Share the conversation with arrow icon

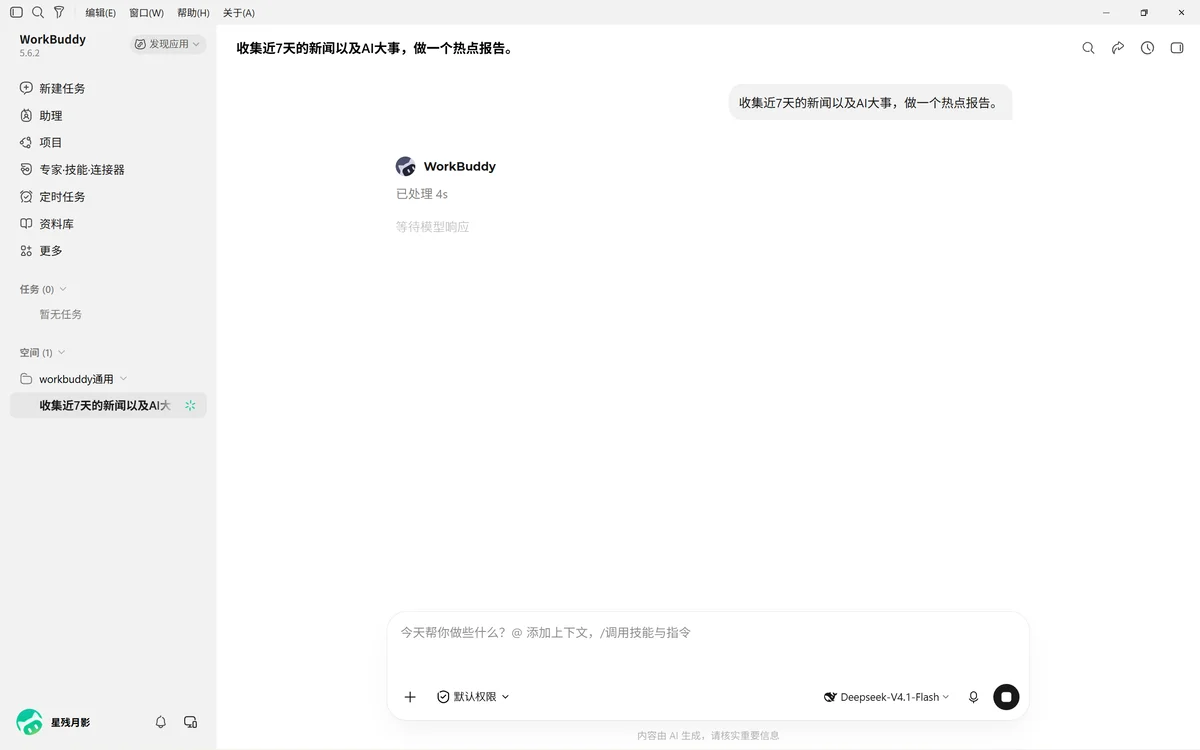1118,48
